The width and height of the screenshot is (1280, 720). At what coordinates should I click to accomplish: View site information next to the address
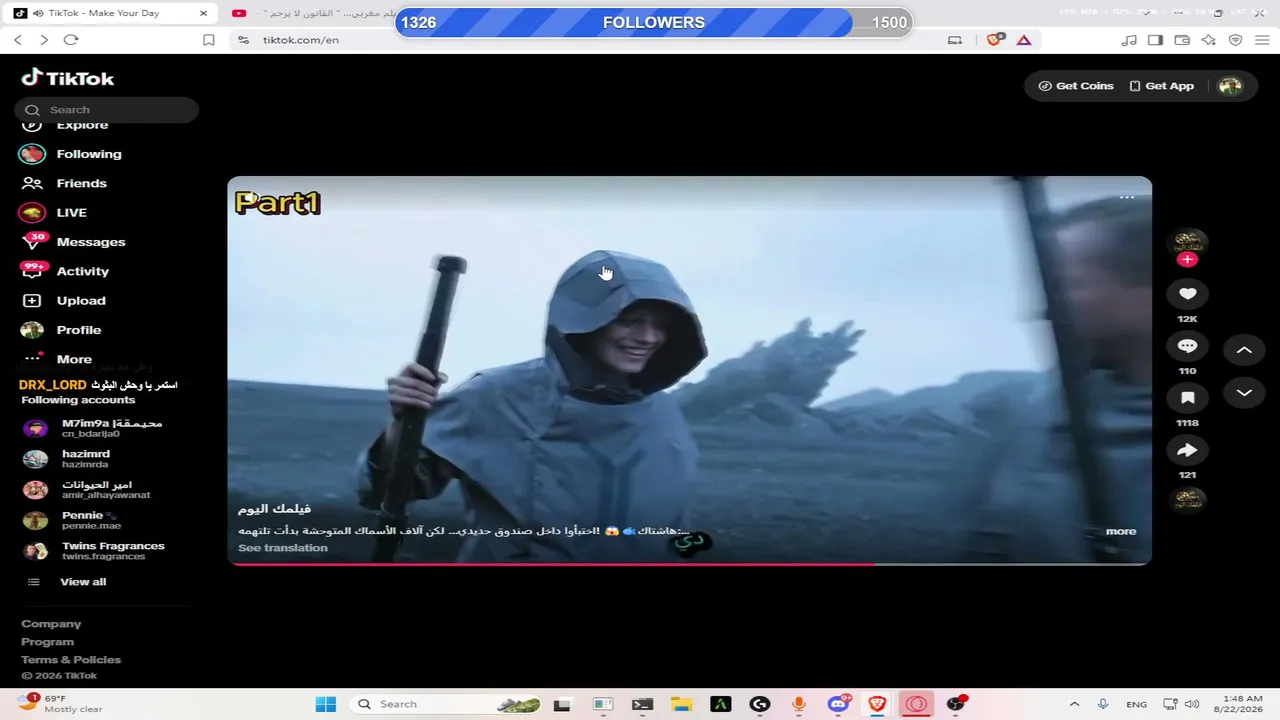pos(243,40)
